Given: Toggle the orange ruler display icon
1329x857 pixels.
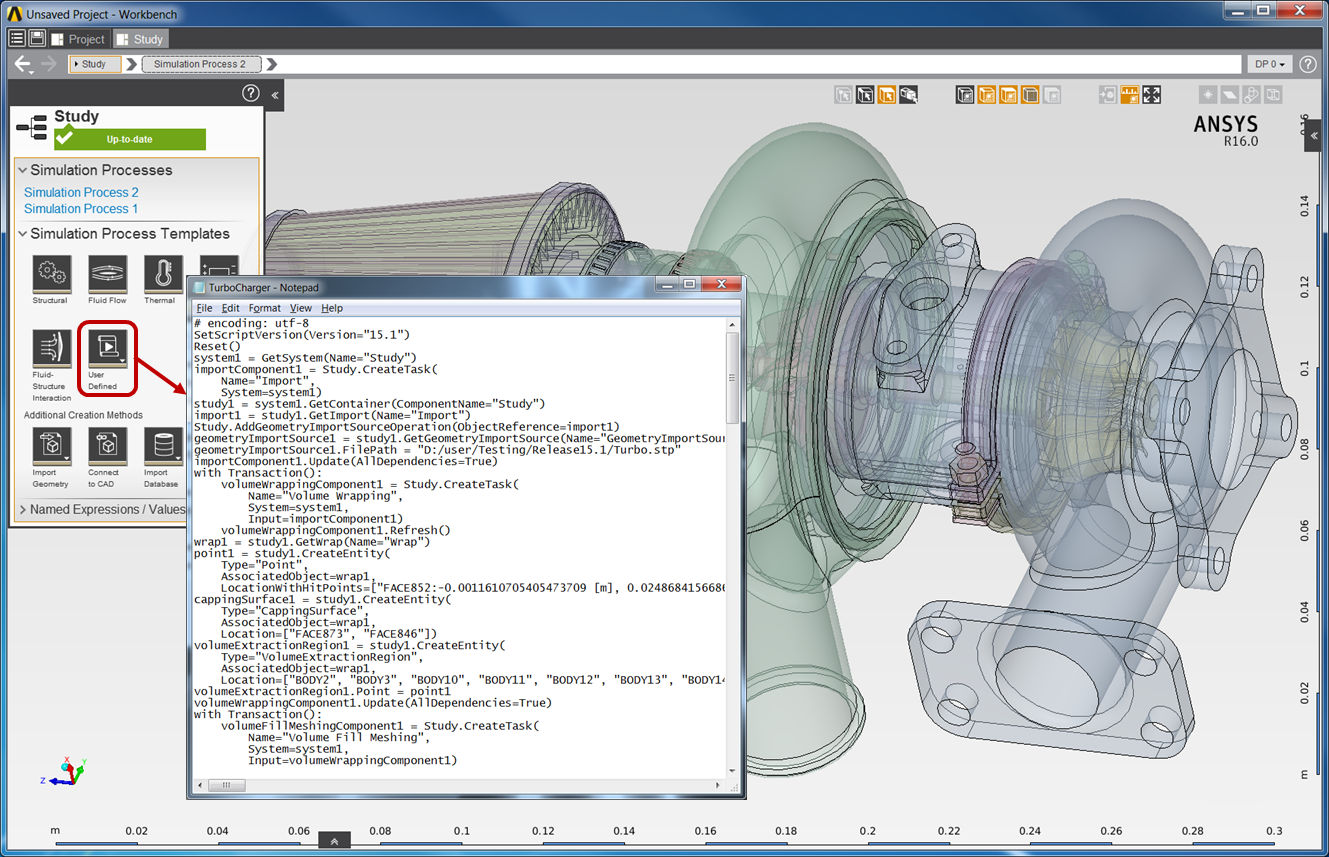Looking at the screenshot, I should coord(1130,95).
